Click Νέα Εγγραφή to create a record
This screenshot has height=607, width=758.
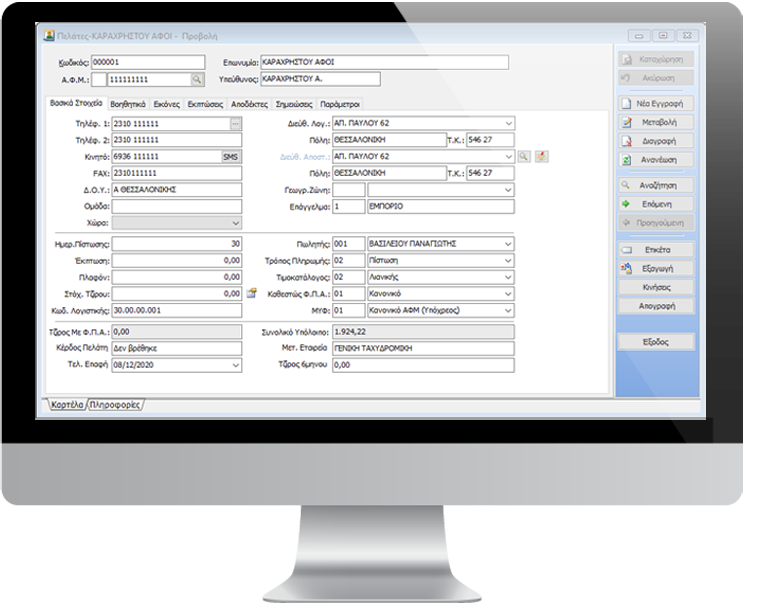[655, 103]
